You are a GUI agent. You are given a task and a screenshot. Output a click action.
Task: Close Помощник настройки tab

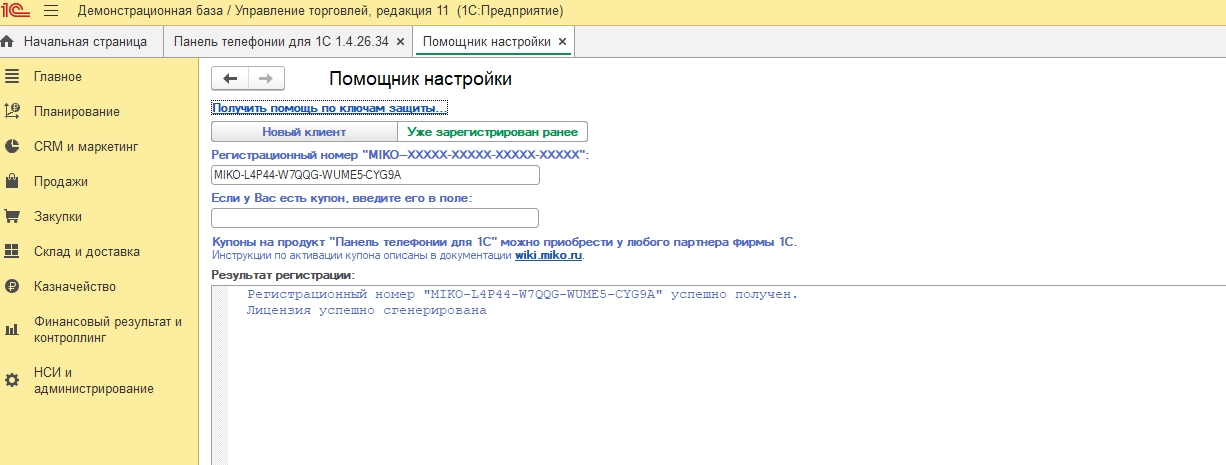click(x=562, y=42)
